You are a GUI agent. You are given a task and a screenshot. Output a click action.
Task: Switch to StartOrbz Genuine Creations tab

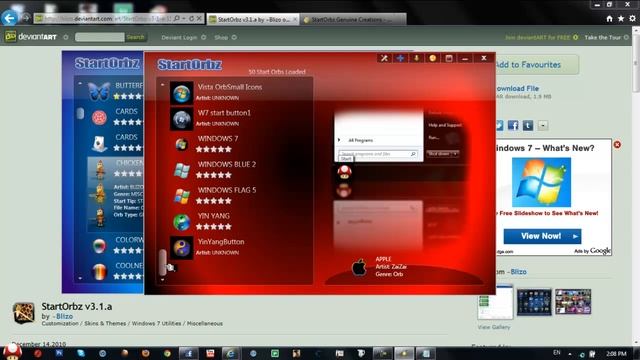(353, 19)
